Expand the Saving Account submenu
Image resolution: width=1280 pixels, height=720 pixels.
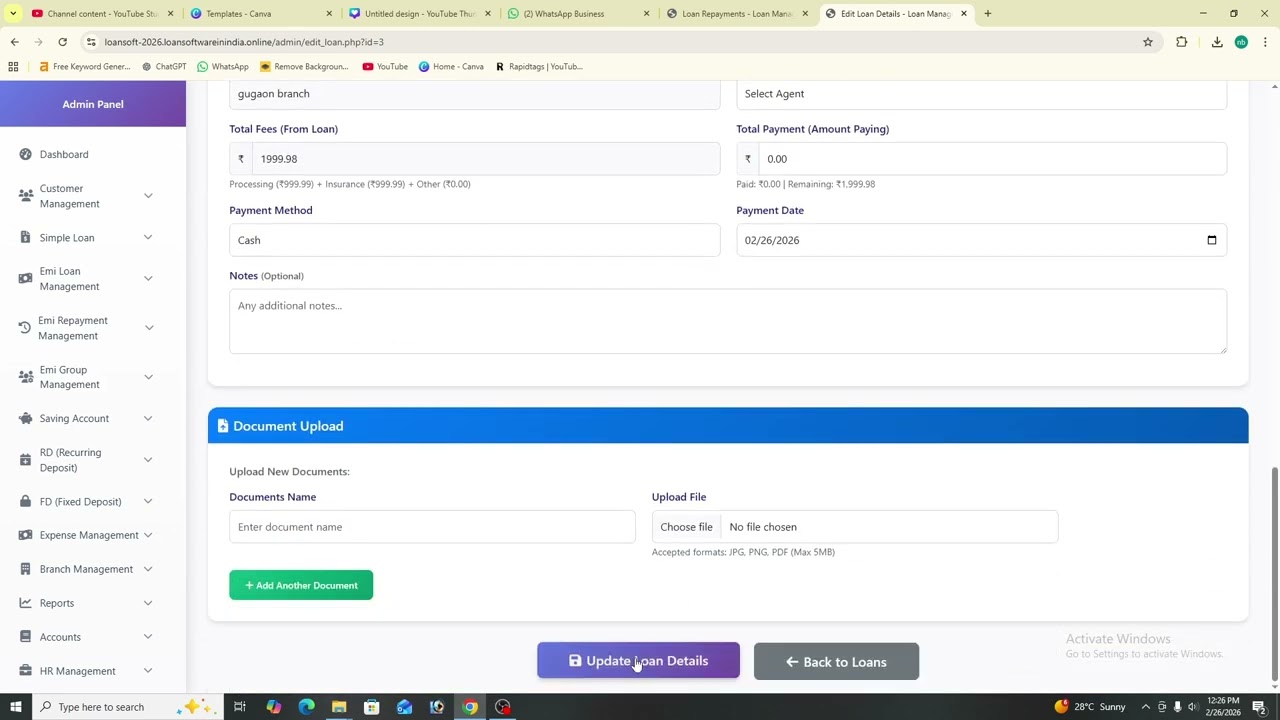pyautogui.click(x=148, y=418)
